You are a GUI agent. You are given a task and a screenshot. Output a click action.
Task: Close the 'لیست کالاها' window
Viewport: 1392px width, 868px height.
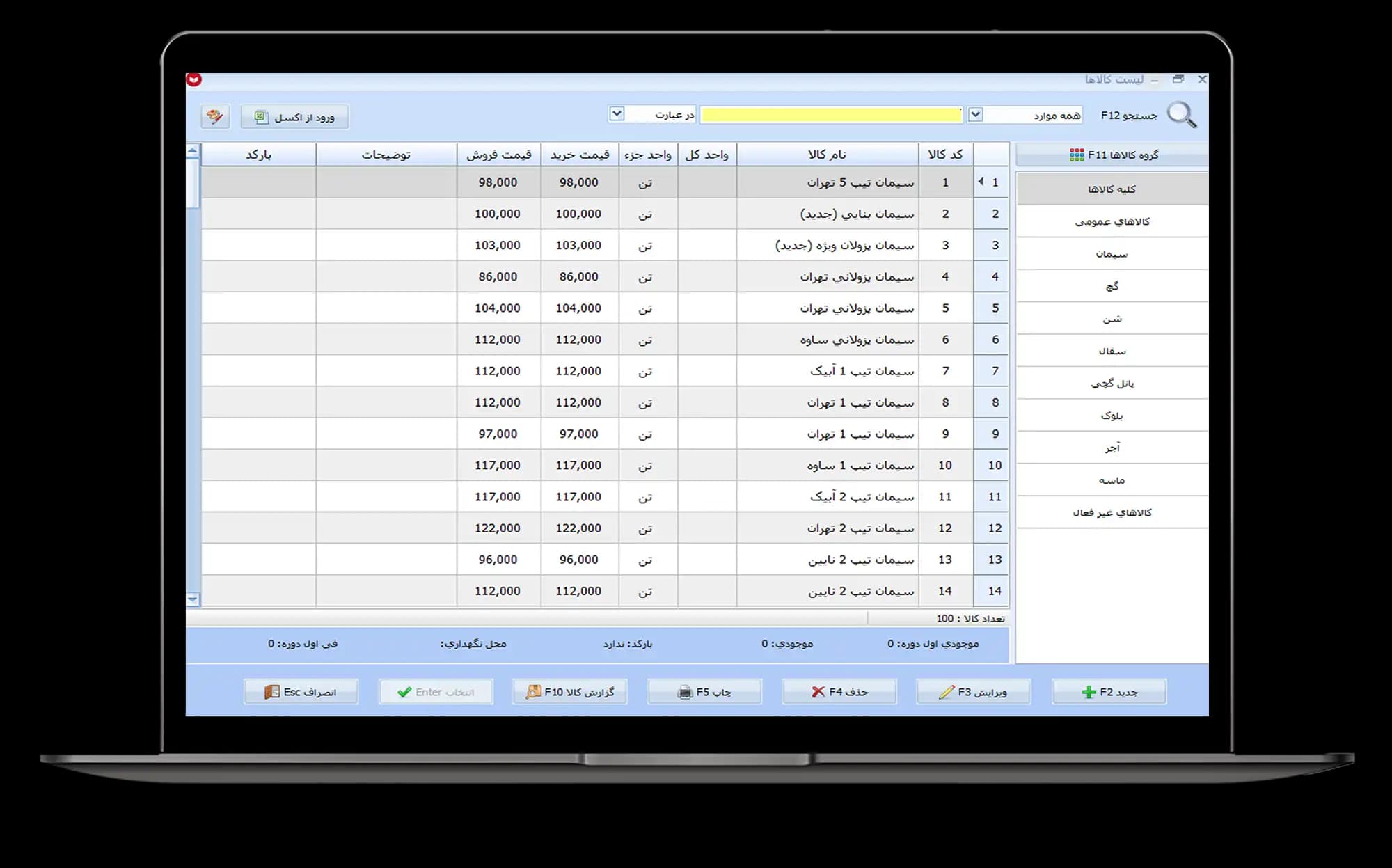click(1202, 79)
